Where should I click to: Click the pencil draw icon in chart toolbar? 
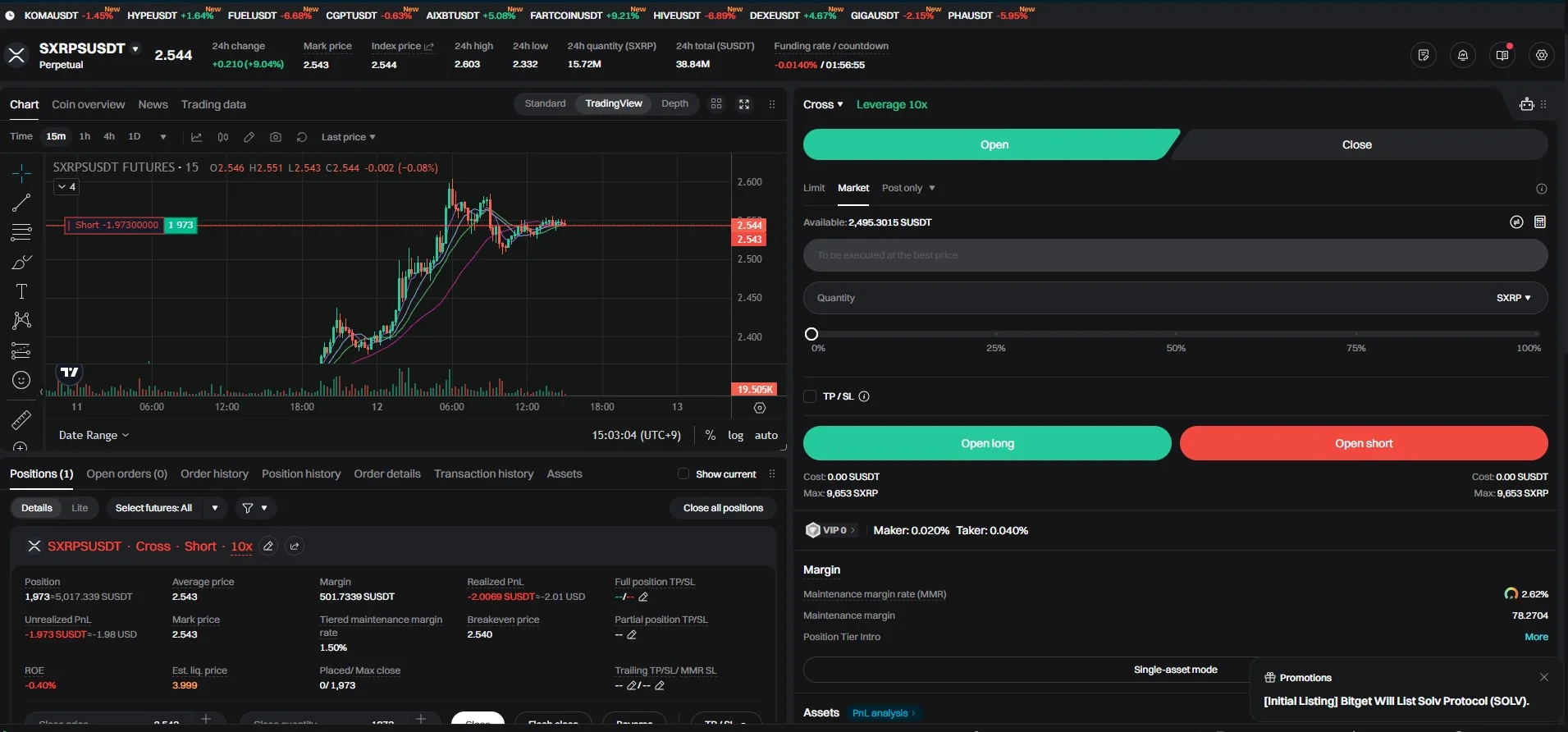pyautogui.click(x=249, y=137)
